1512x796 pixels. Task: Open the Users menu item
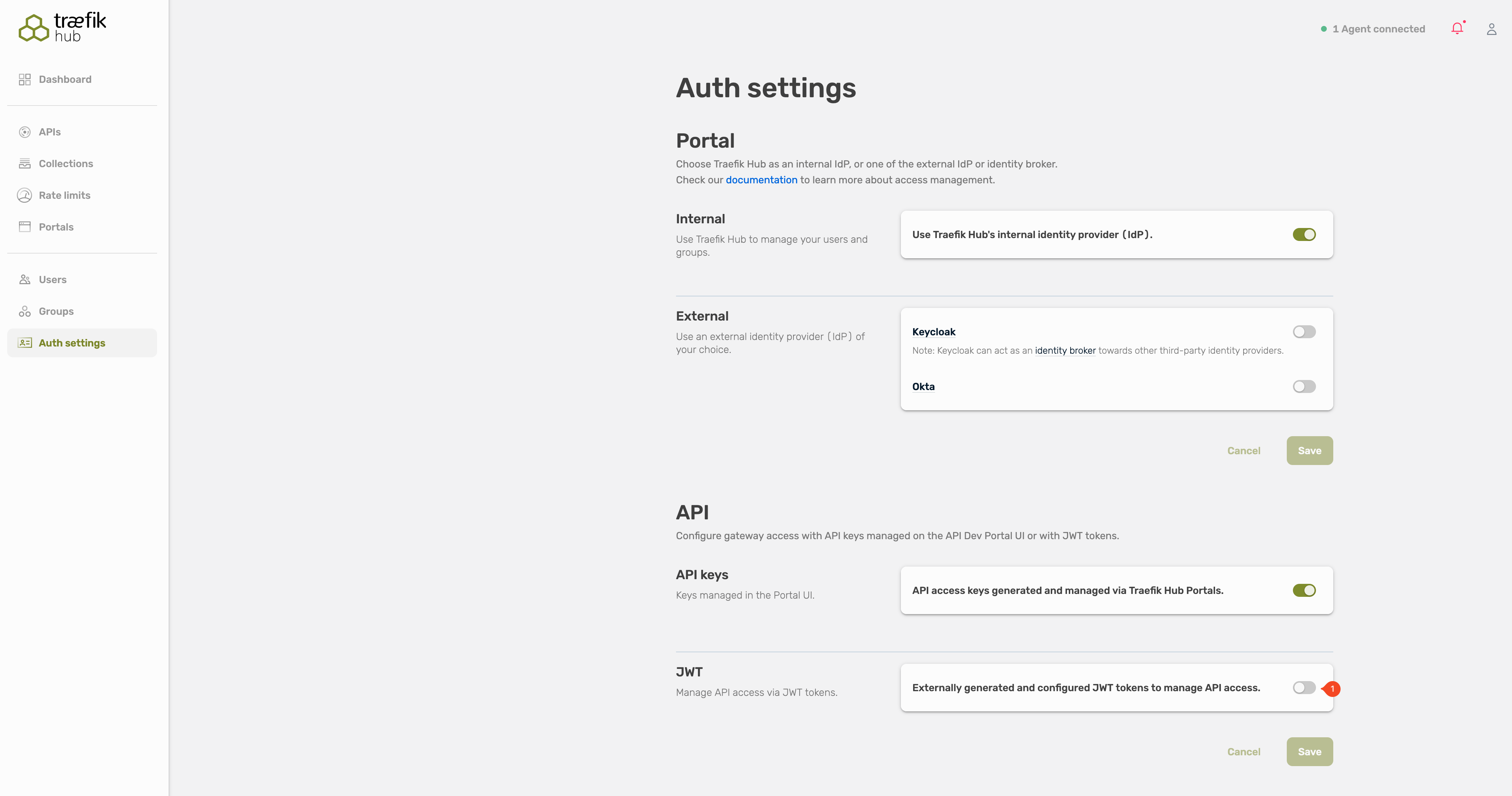point(52,280)
